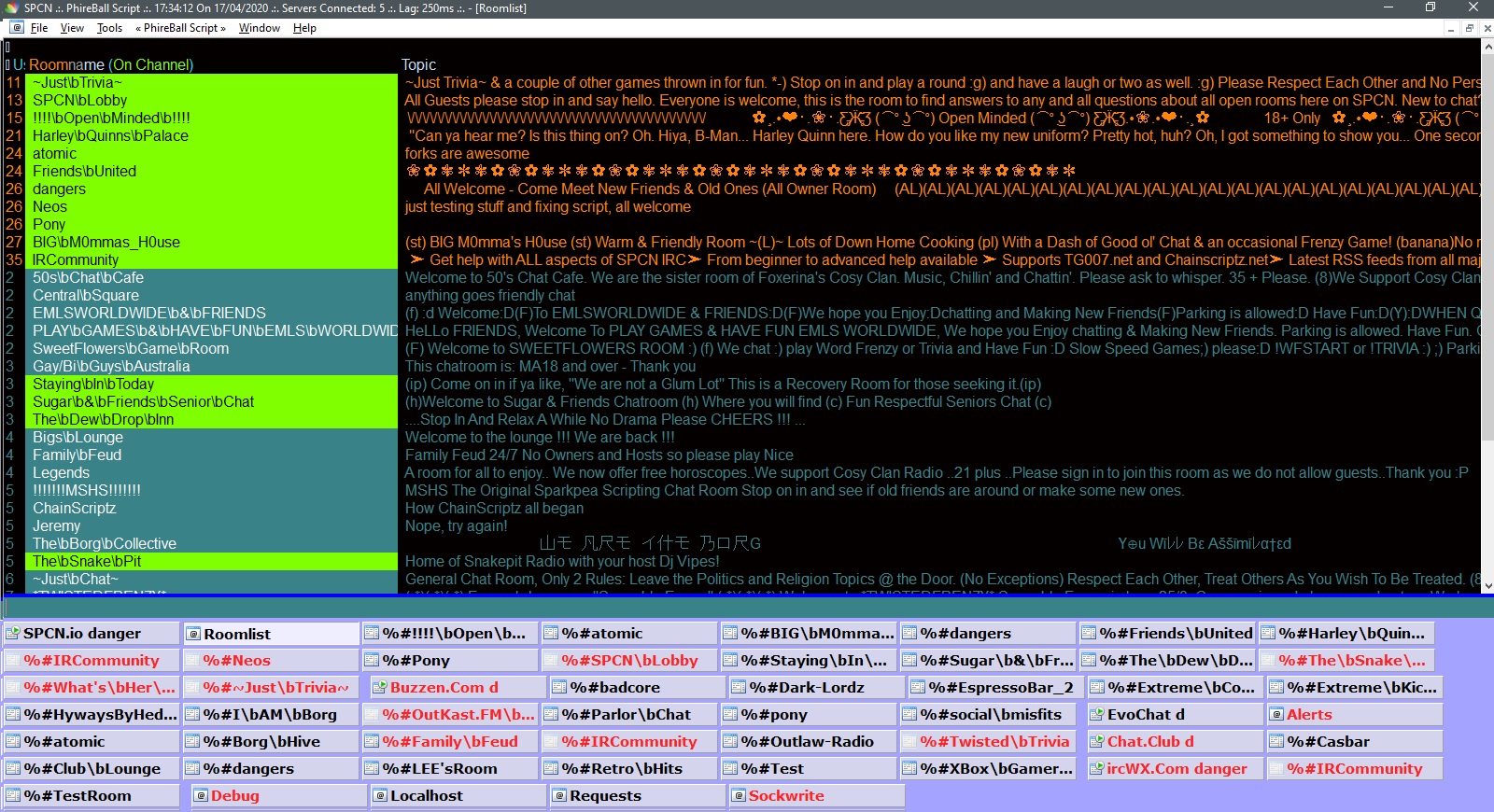This screenshot has height=812, width=1494.
Task: Switch to the EvoChat d server tab
Action: pos(1176,715)
